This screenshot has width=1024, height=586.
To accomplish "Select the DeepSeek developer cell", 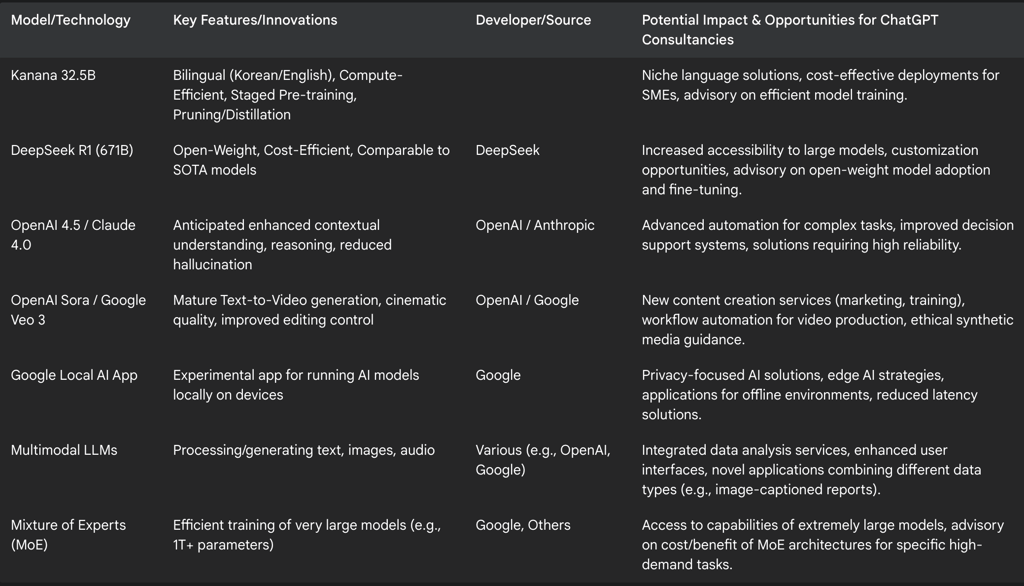I will (507, 150).
